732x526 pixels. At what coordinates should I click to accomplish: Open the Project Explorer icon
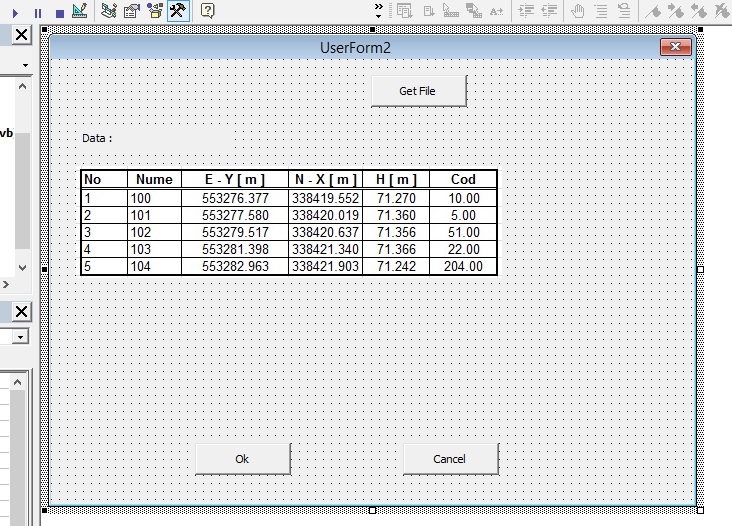[109, 11]
